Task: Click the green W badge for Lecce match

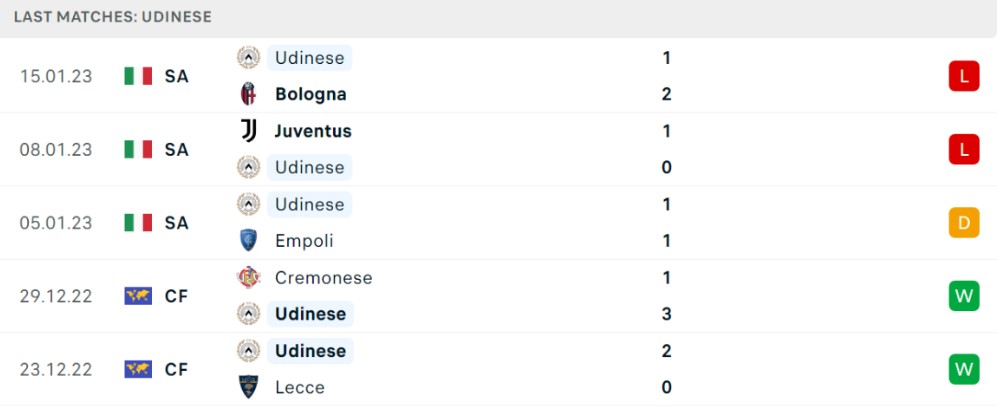Action: 964,369
